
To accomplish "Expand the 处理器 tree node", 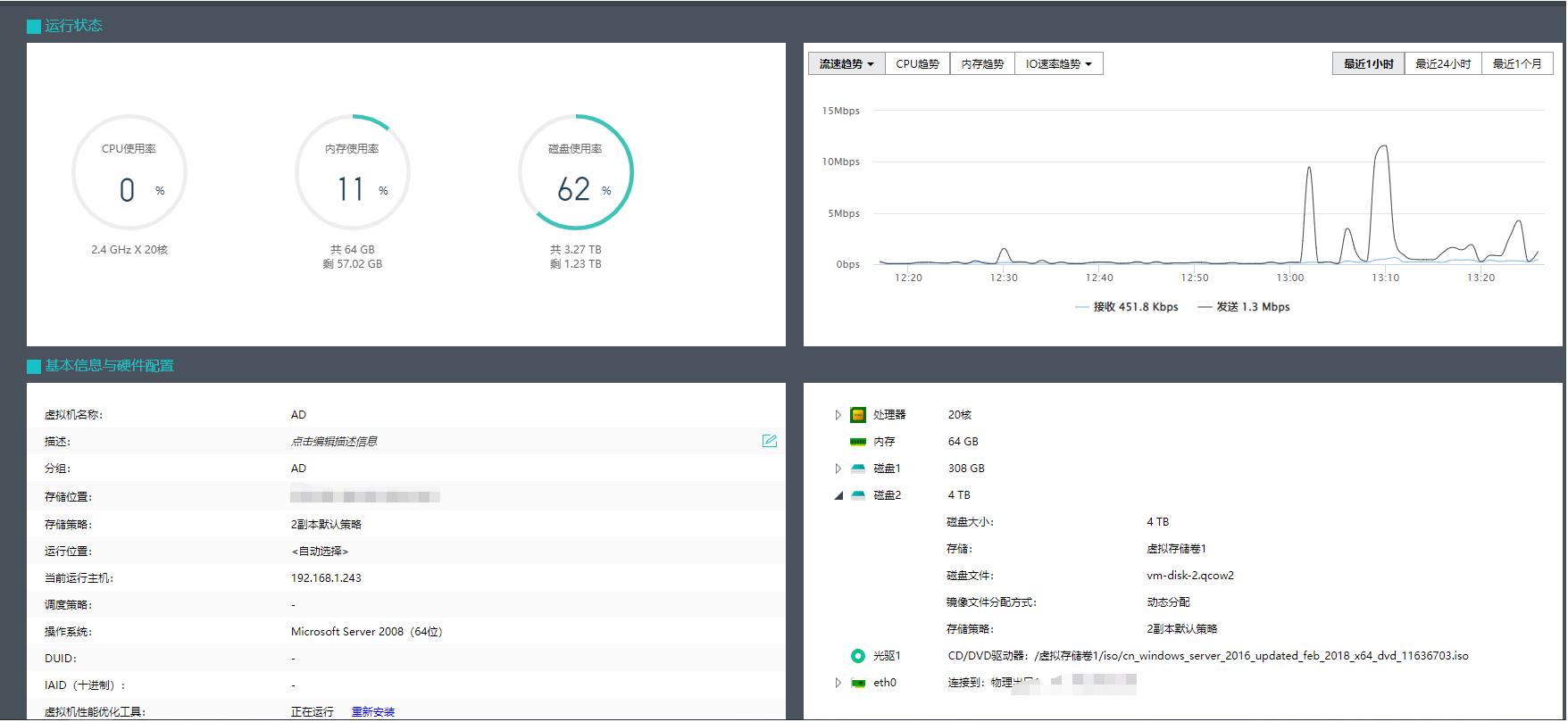I will 838,415.
